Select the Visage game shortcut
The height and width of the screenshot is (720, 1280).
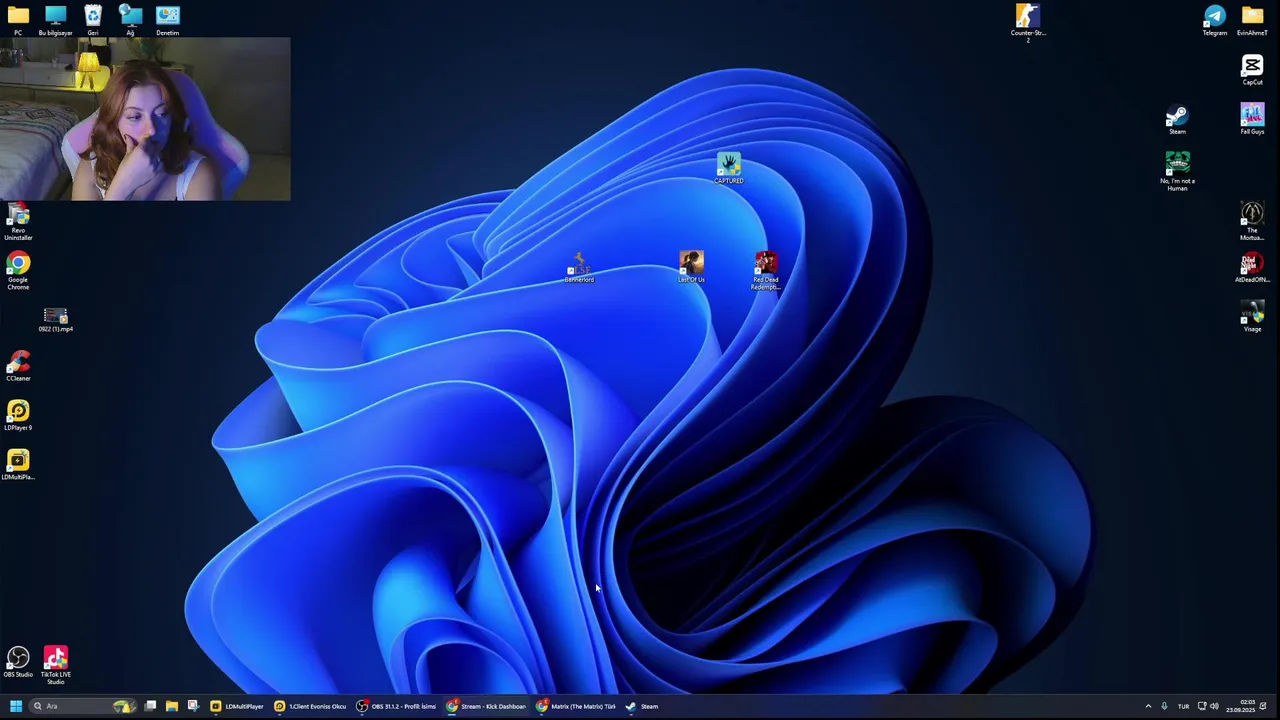(1252, 318)
